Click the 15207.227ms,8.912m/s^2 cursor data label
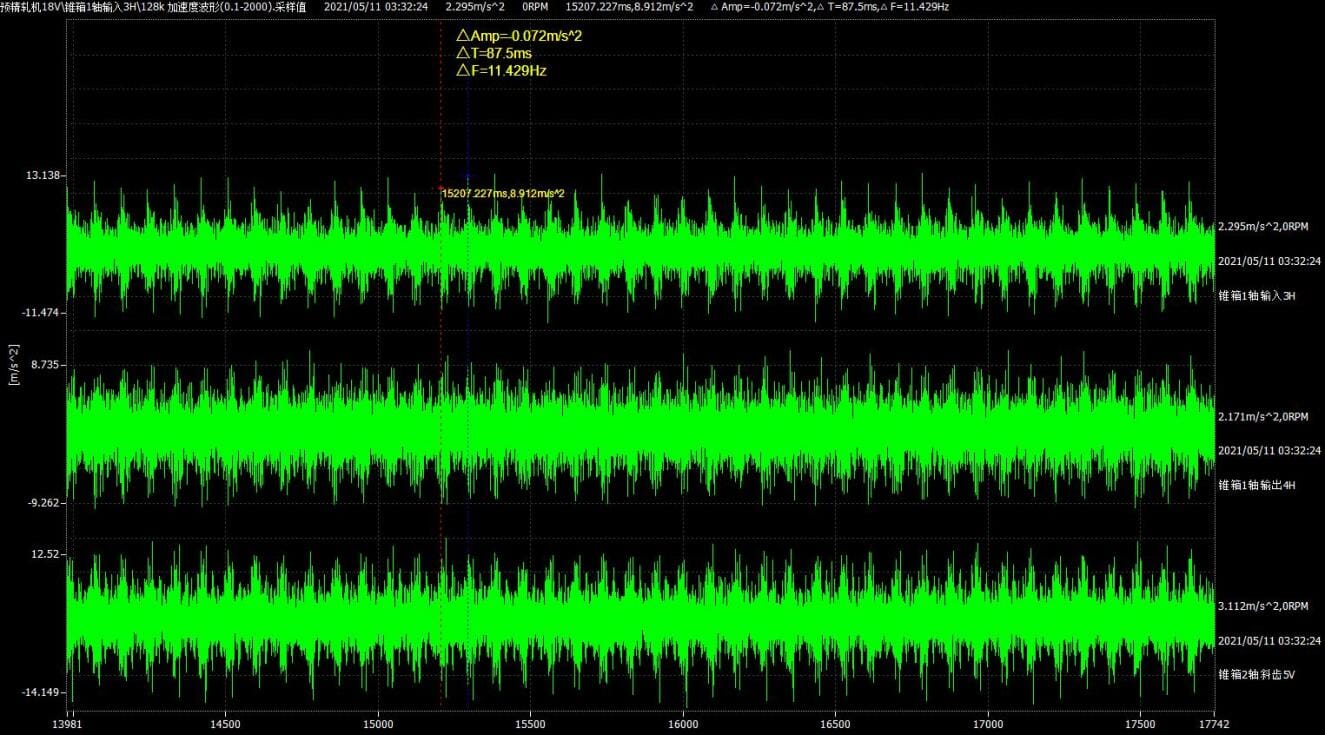This screenshot has width=1325, height=735. [509, 193]
